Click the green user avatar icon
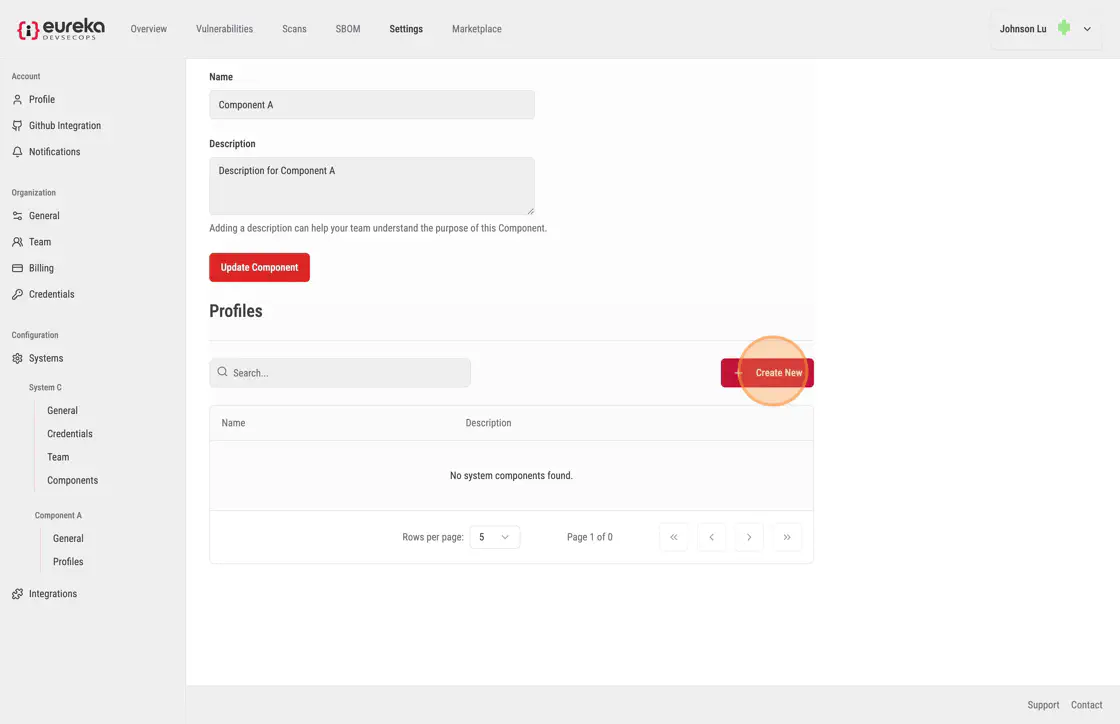Image resolution: width=1120 pixels, height=724 pixels. [1063, 29]
